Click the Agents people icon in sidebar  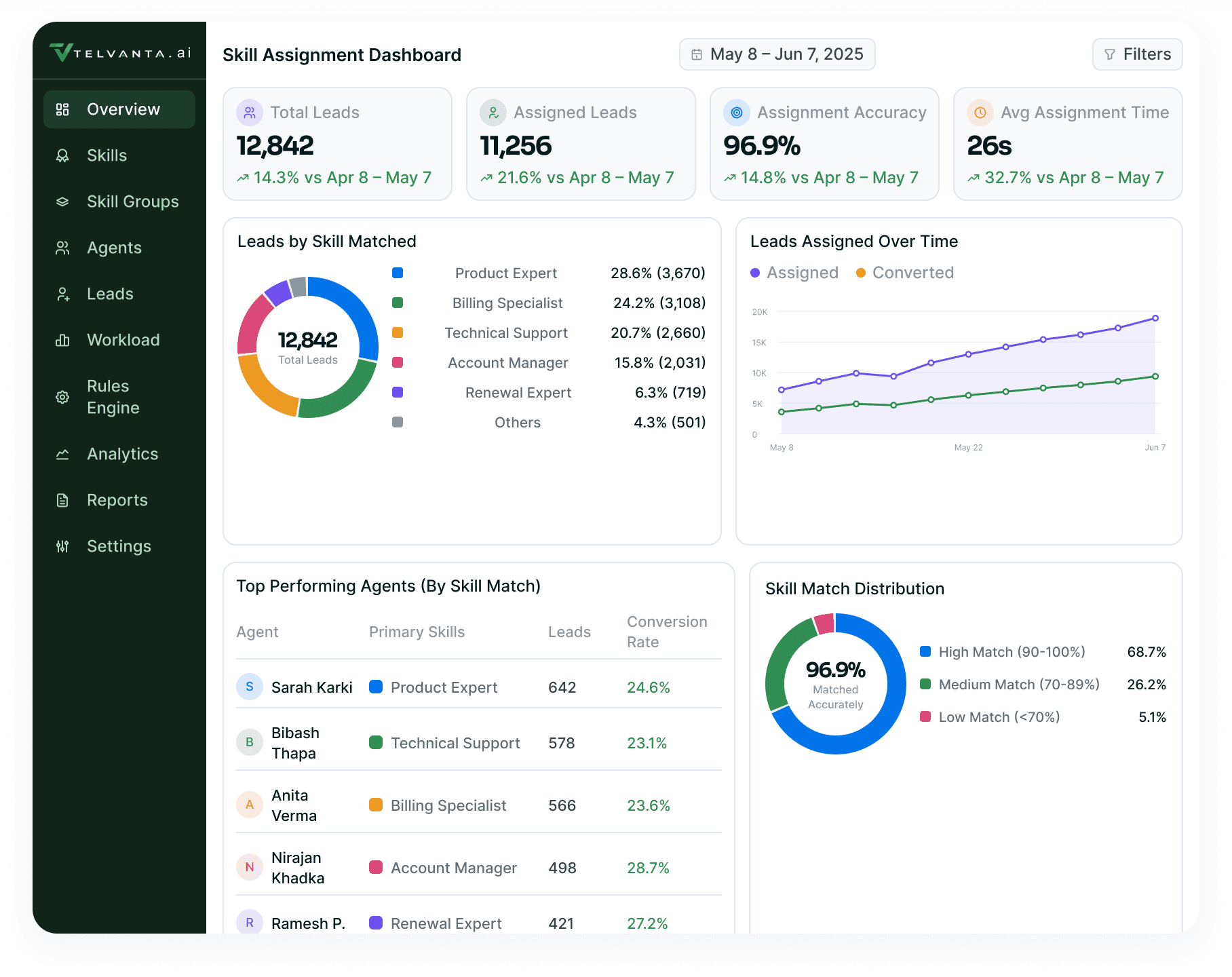tap(62, 248)
